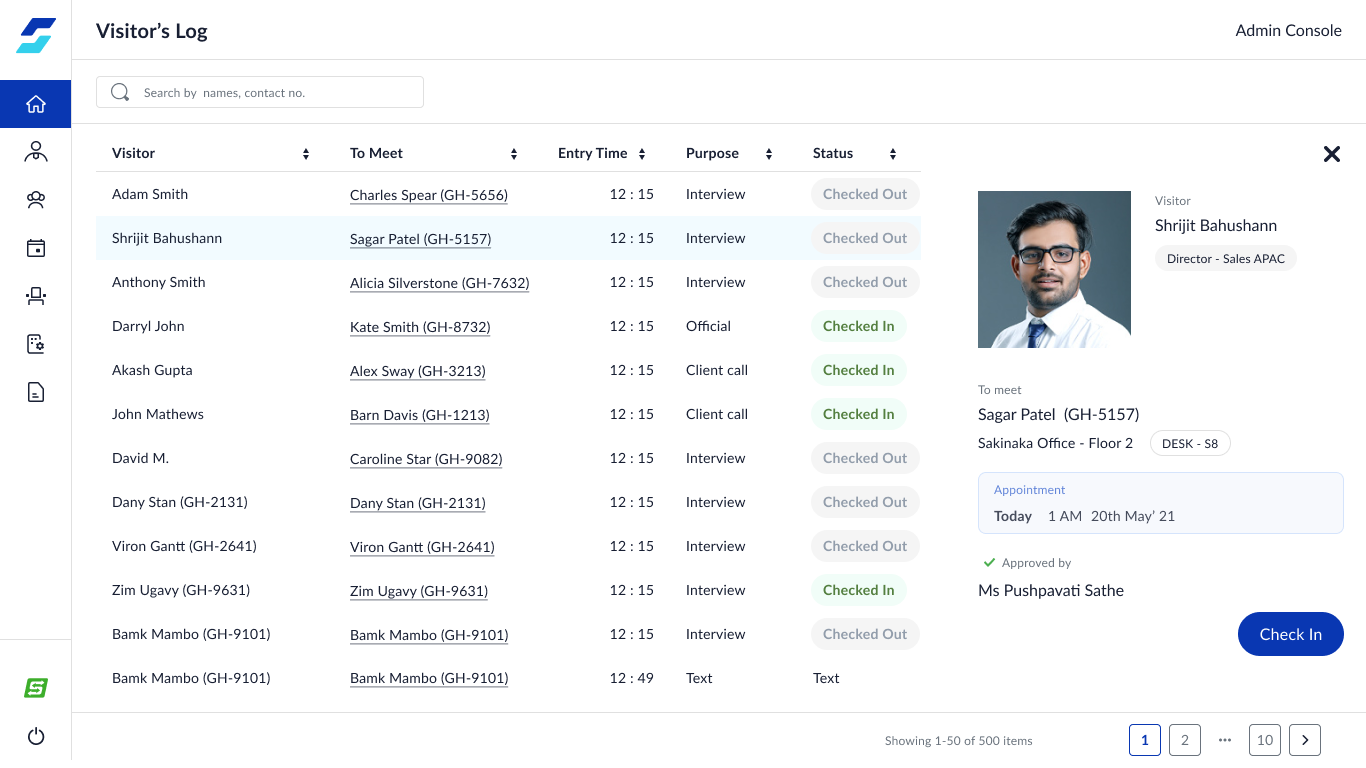
Task: Click the 12 : 49 entry time
Action: [x=632, y=678]
